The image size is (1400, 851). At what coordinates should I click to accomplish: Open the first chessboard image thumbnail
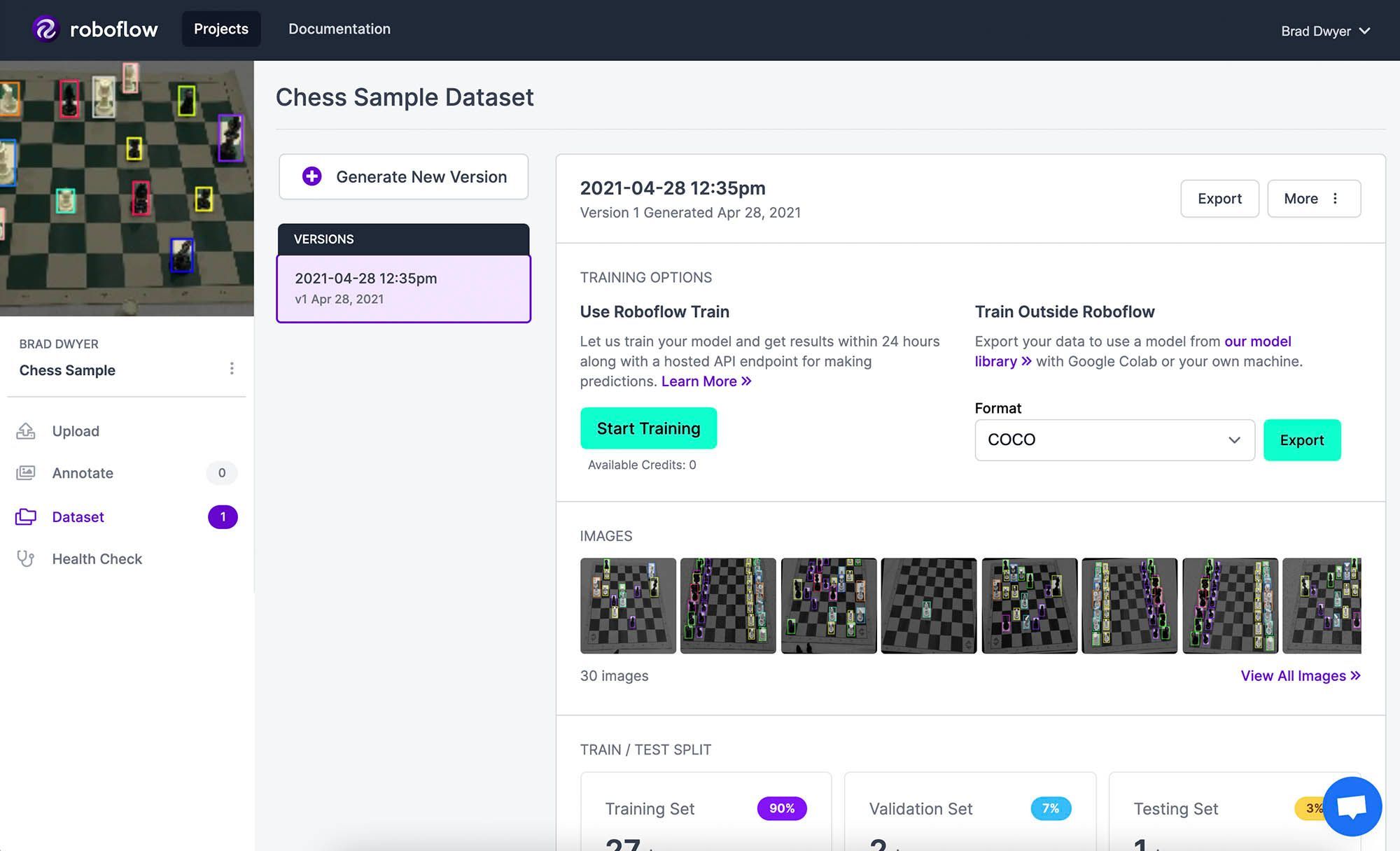(x=627, y=605)
